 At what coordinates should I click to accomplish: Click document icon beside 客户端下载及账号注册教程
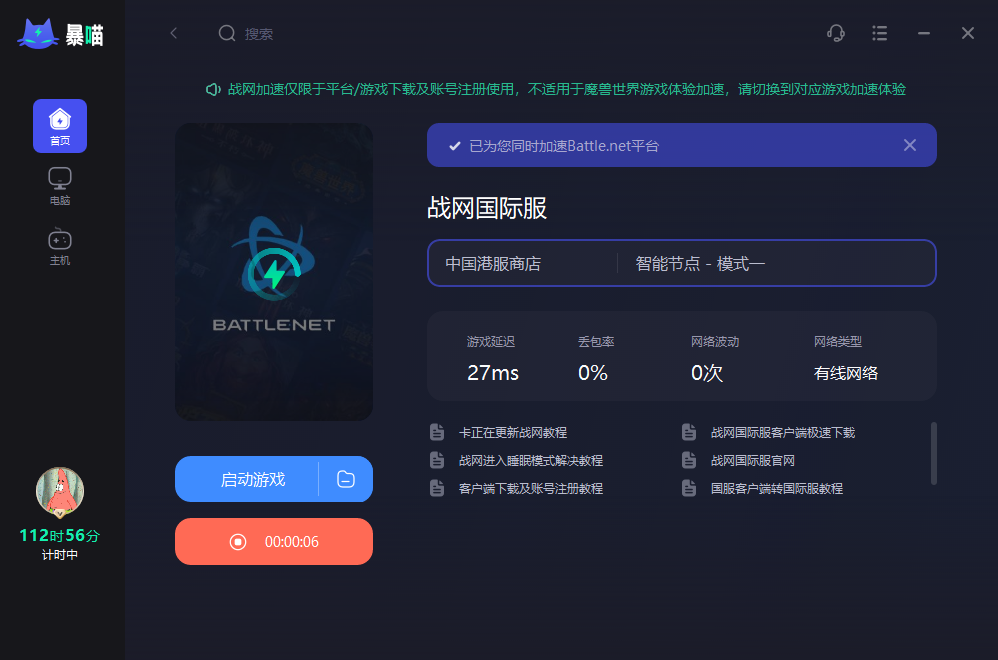point(437,488)
